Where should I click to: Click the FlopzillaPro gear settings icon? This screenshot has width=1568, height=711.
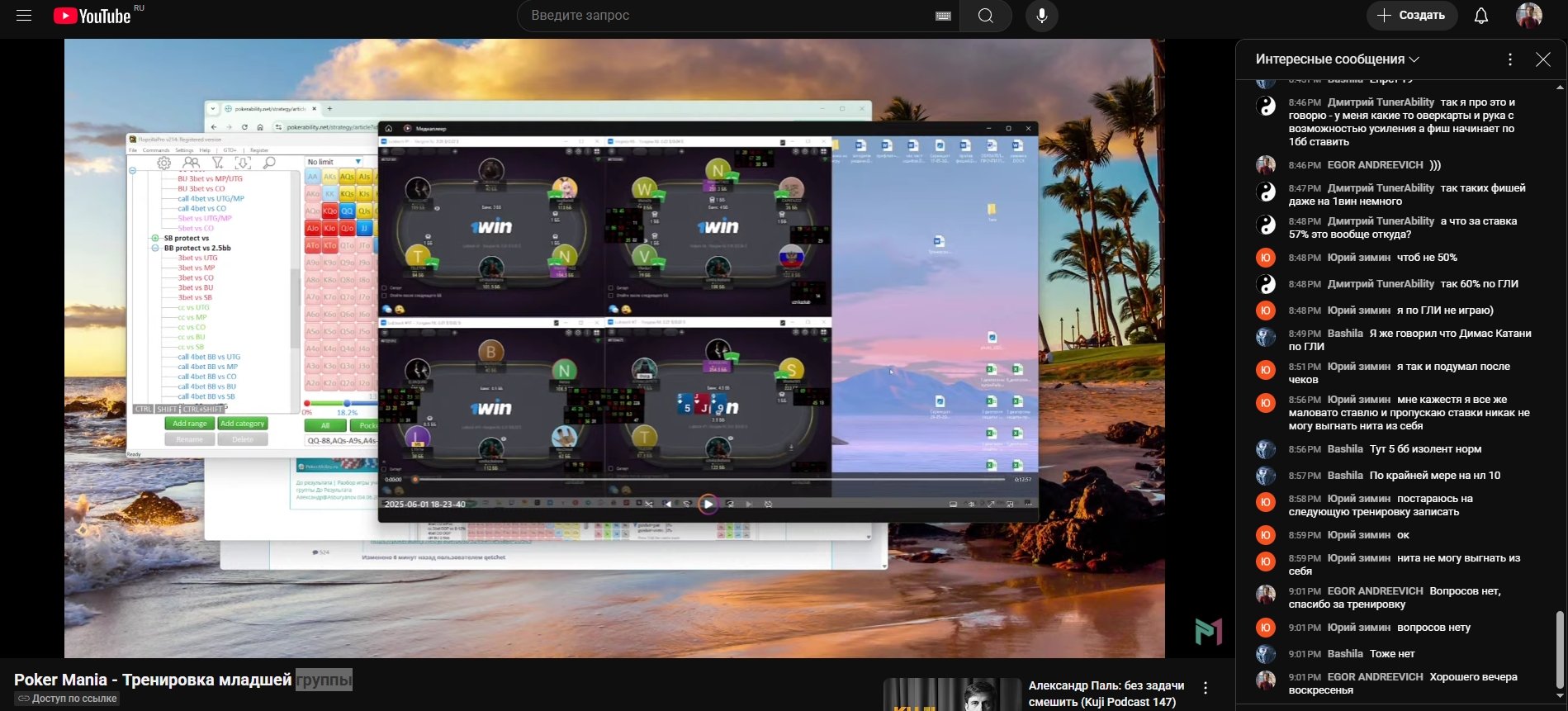[164, 163]
